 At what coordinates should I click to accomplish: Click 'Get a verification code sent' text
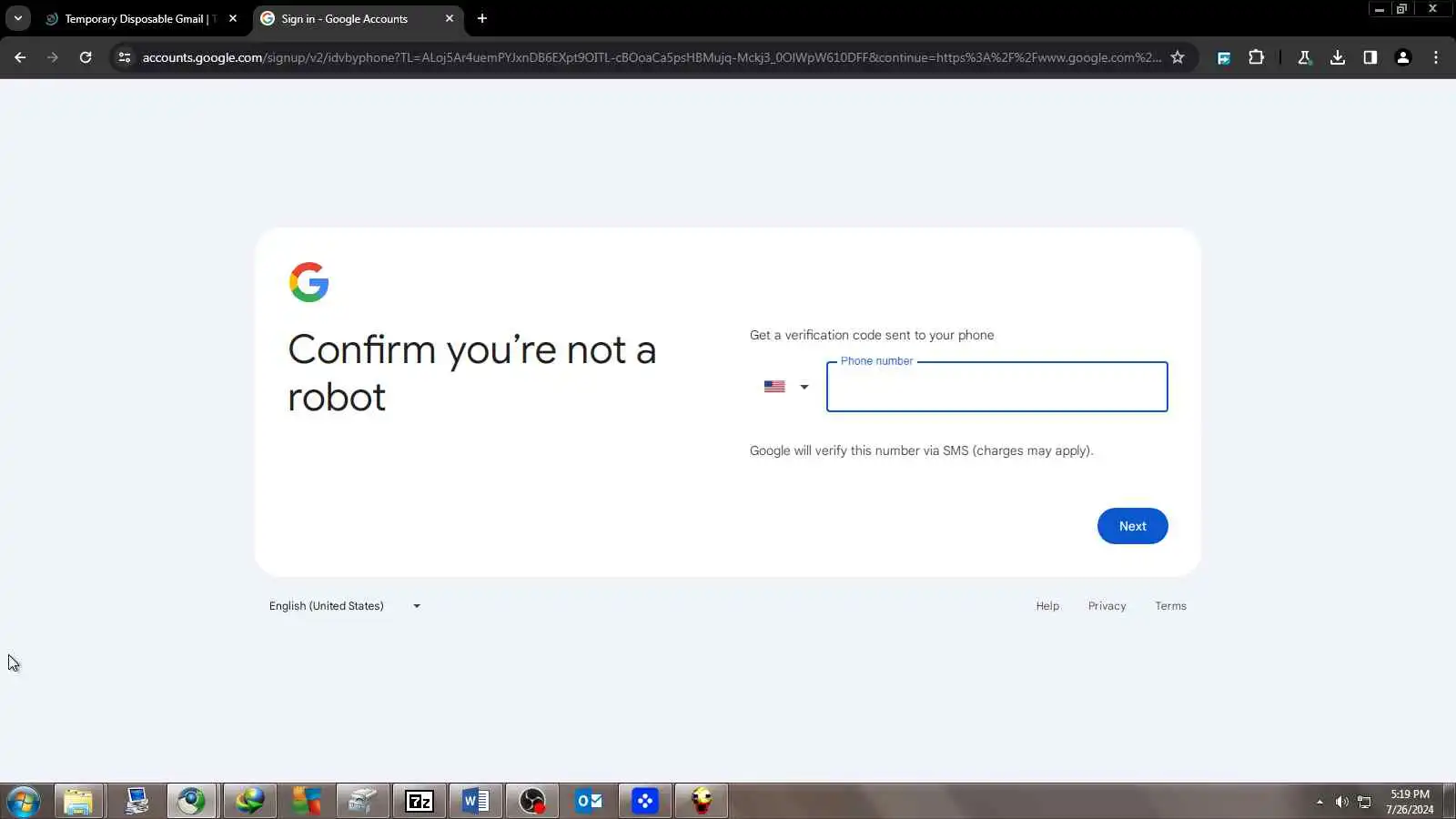click(872, 335)
